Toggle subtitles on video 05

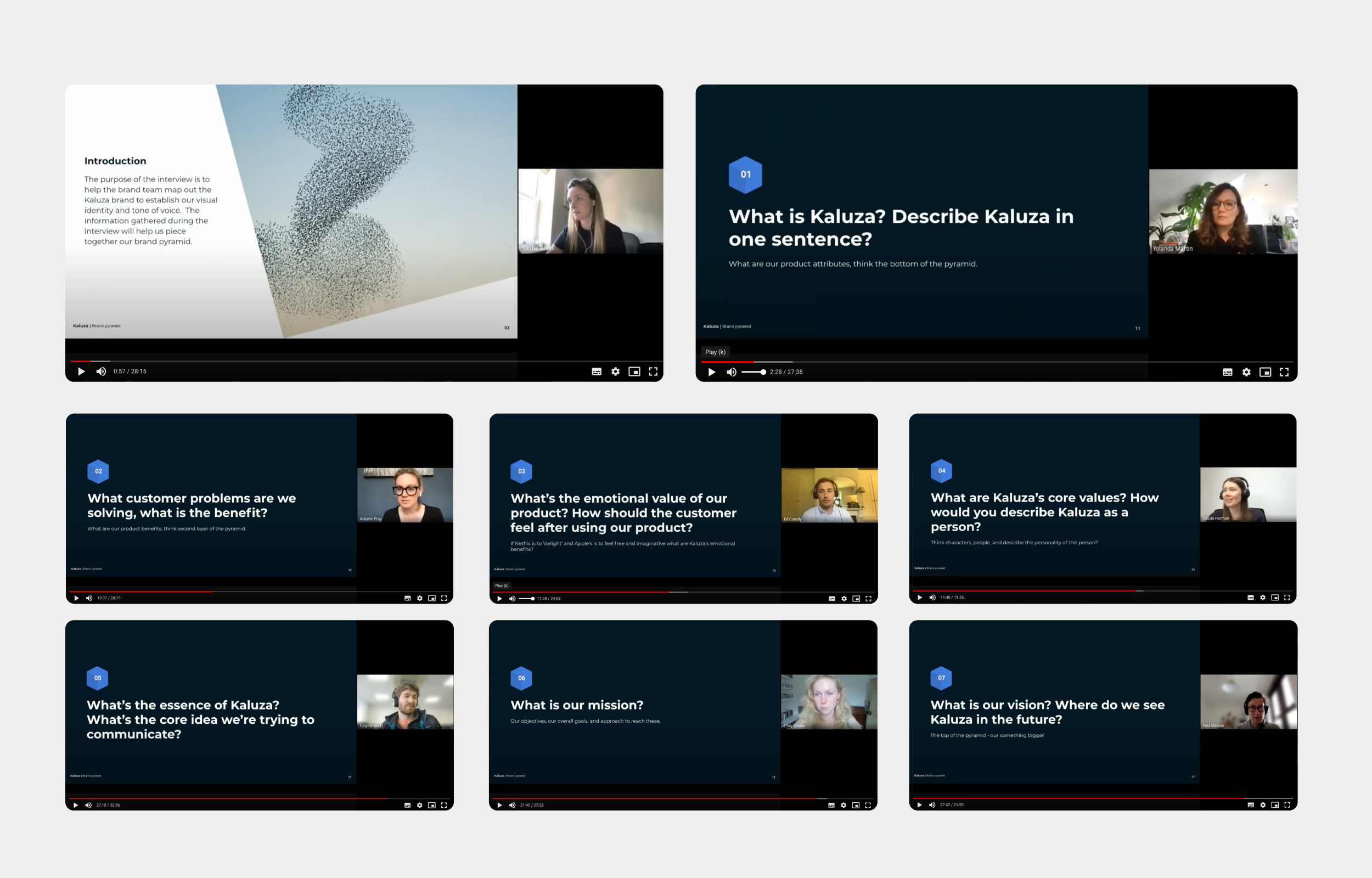(x=408, y=805)
